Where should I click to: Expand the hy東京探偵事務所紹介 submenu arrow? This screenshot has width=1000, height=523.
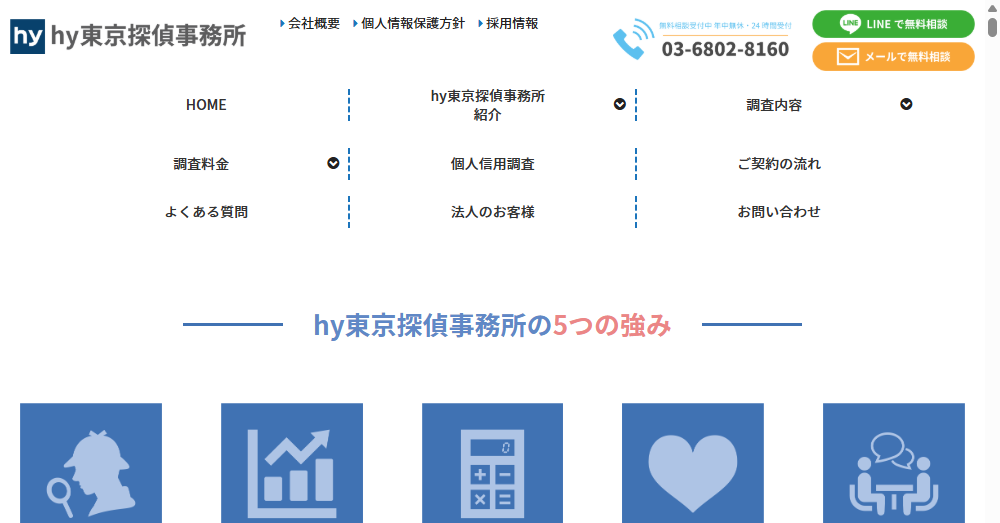click(x=620, y=104)
